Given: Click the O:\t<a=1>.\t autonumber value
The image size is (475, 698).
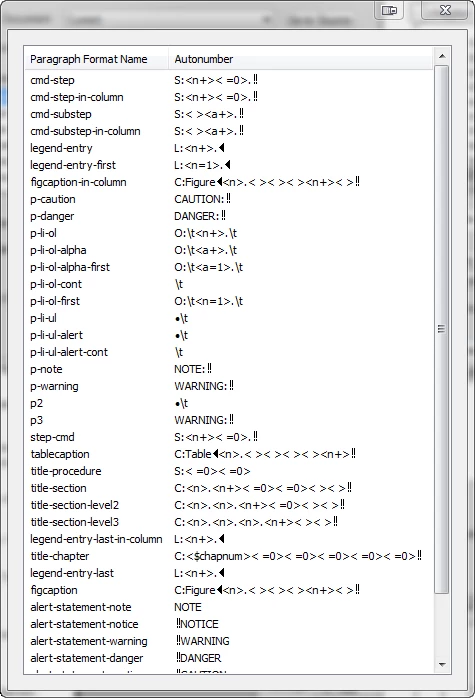Looking at the screenshot, I should [208, 267].
